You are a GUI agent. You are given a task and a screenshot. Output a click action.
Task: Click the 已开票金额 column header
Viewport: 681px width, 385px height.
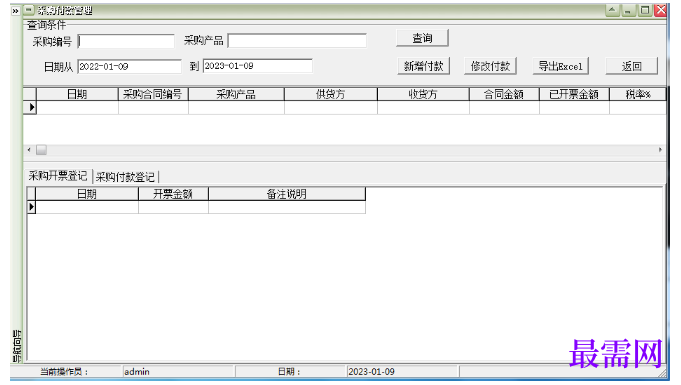[574, 94]
